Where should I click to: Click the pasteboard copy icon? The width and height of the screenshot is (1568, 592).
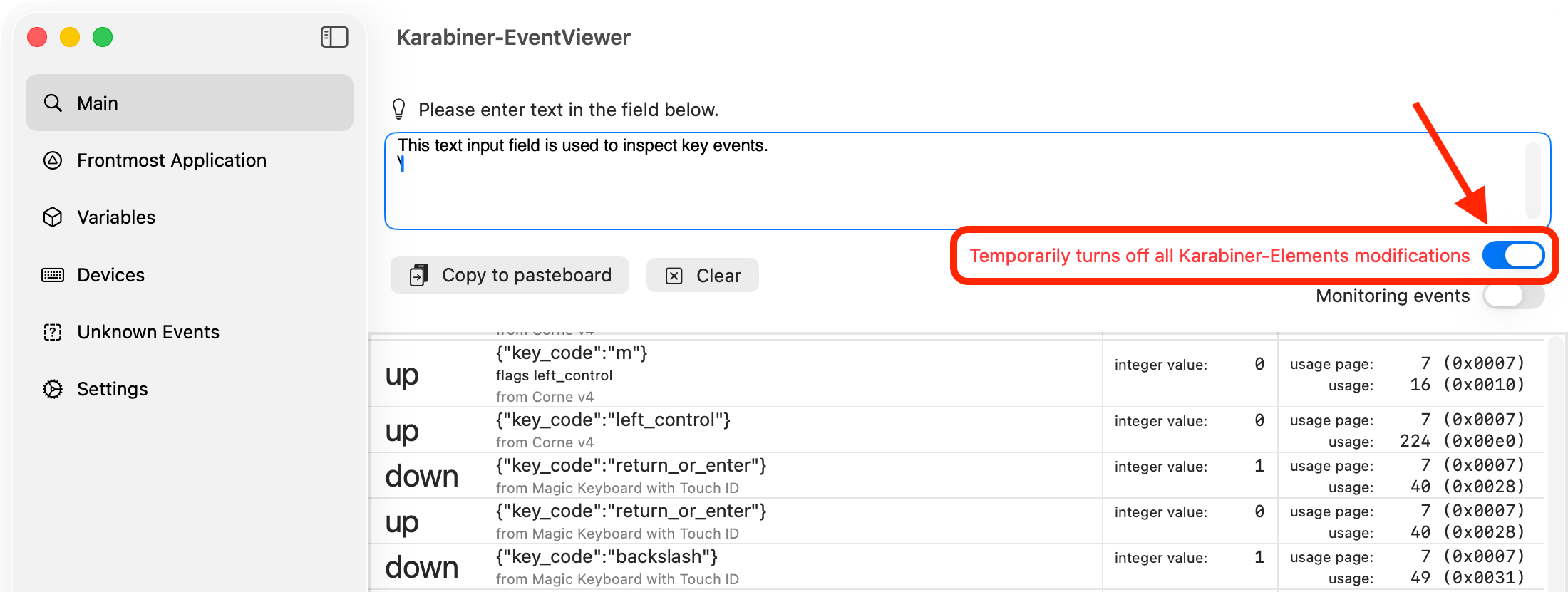click(419, 275)
